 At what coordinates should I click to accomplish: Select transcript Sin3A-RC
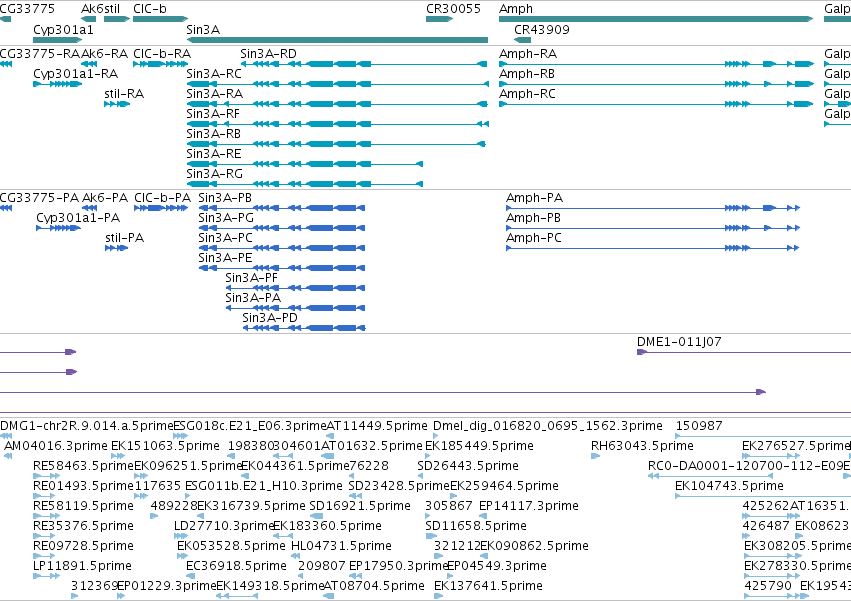(x=337, y=84)
